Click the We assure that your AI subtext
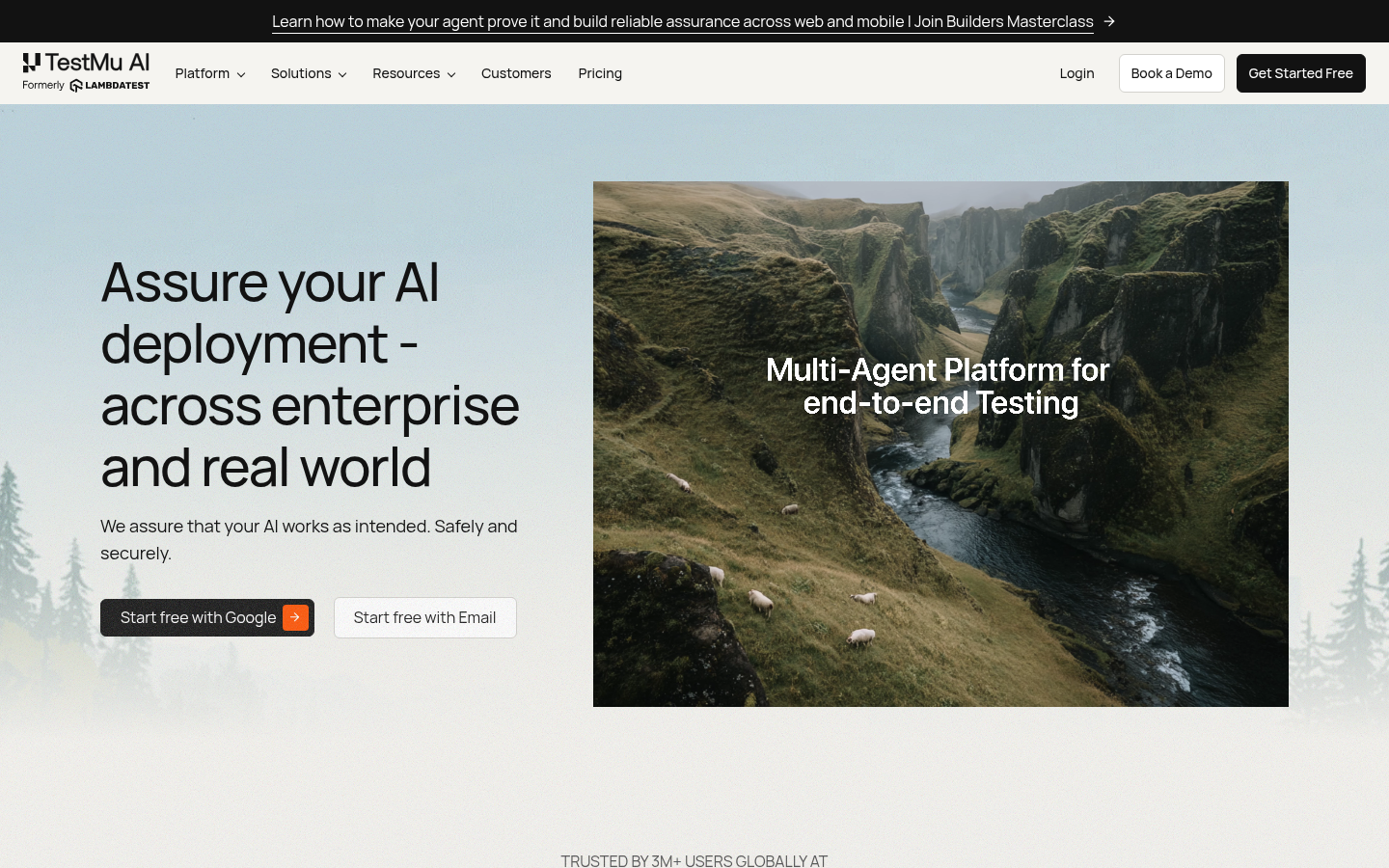Viewport: 1389px width, 868px height. pyautogui.click(x=309, y=539)
